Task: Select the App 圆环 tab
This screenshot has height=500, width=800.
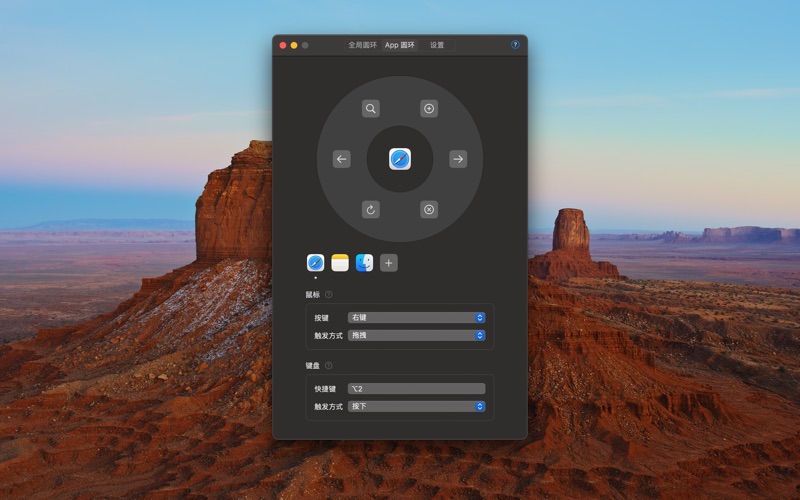Action: 400,45
